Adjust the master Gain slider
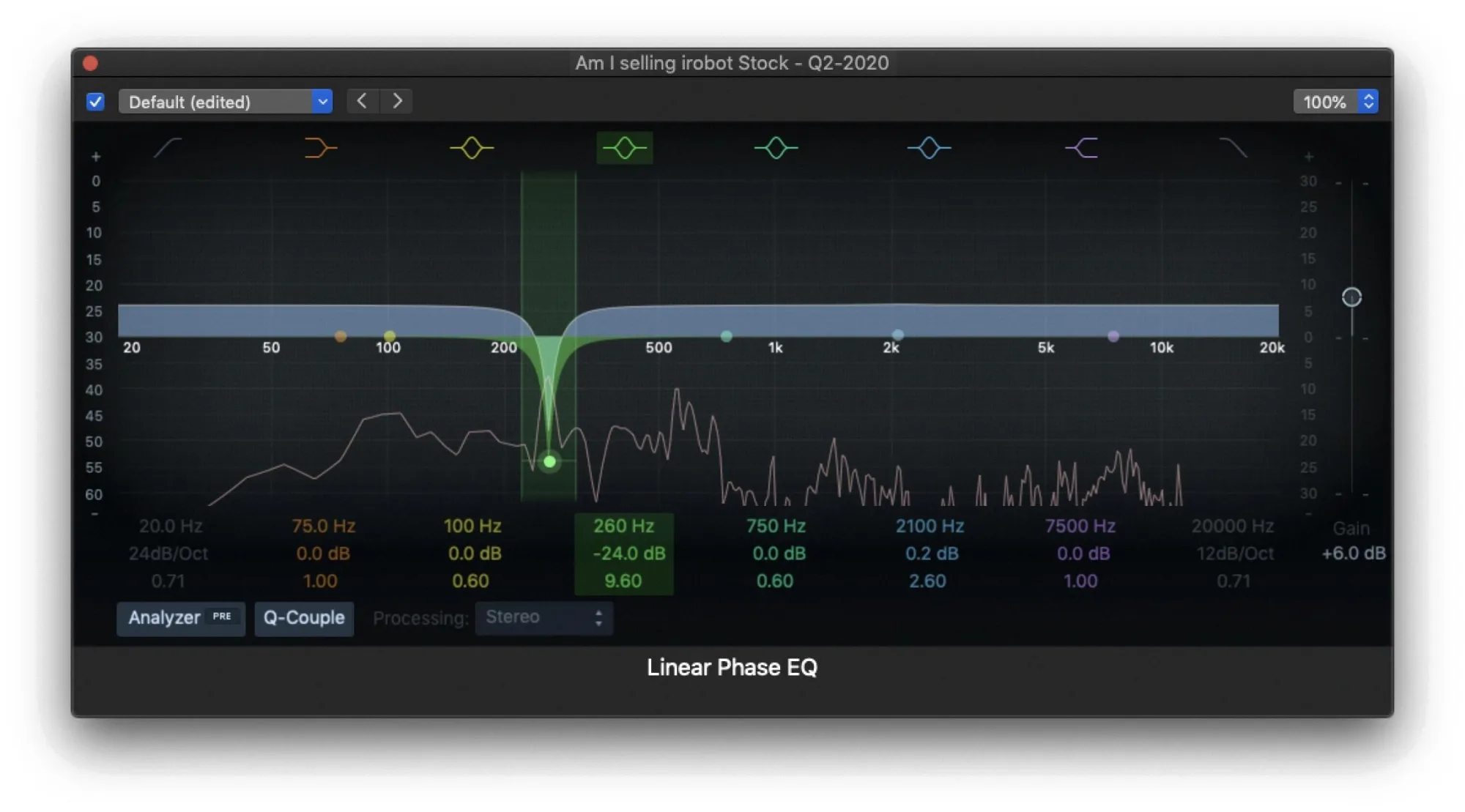The height and width of the screenshot is (812, 1465). click(1351, 297)
